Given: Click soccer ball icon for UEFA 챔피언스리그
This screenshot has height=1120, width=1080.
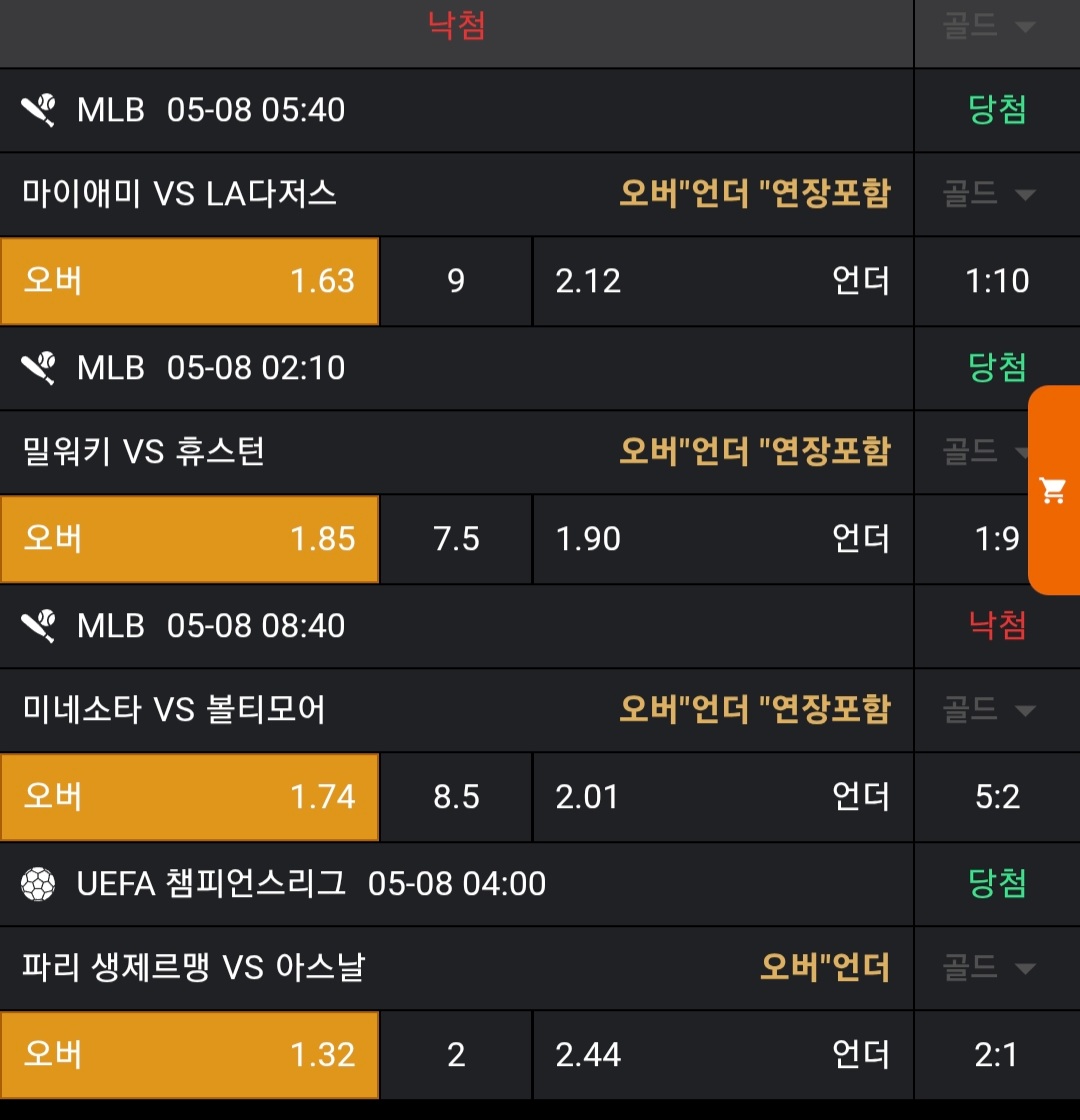Looking at the screenshot, I should 38,884.
